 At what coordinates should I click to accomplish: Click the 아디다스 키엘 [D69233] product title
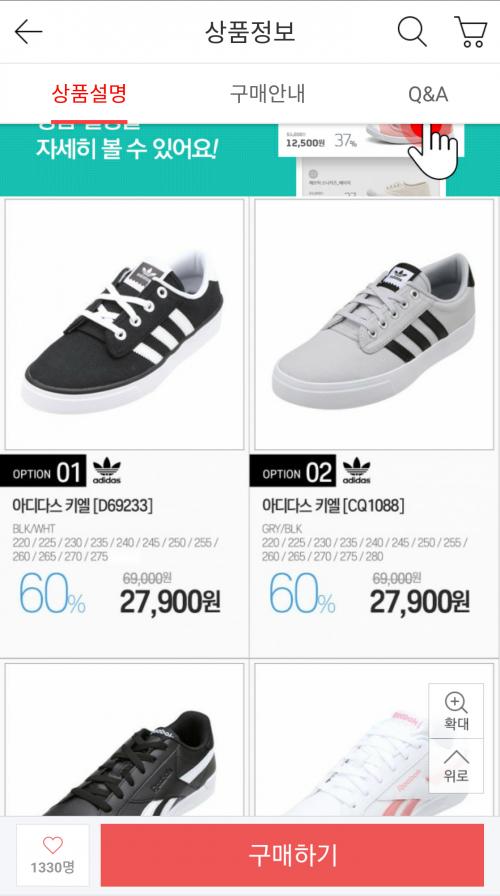pos(83,505)
